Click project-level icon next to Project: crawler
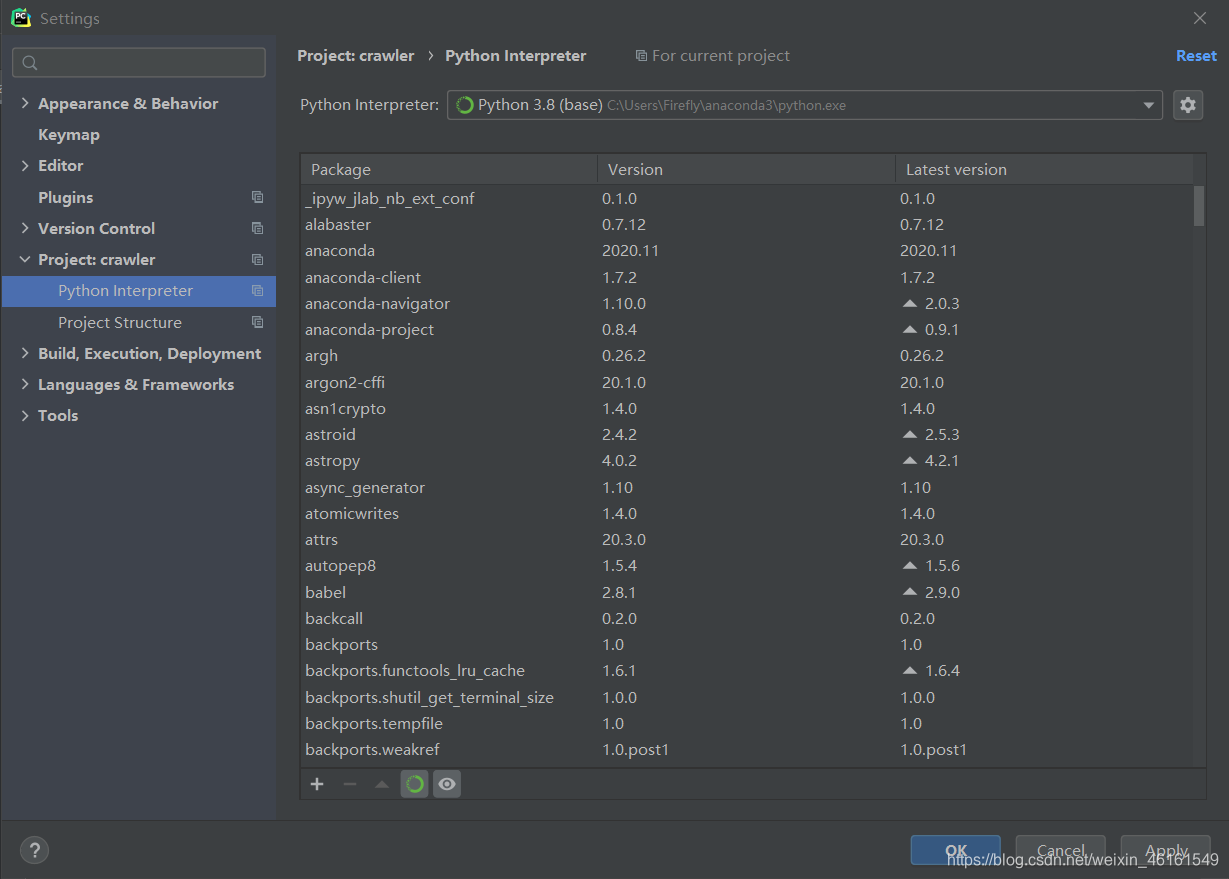1229x879 pixels. click(257, 259)
